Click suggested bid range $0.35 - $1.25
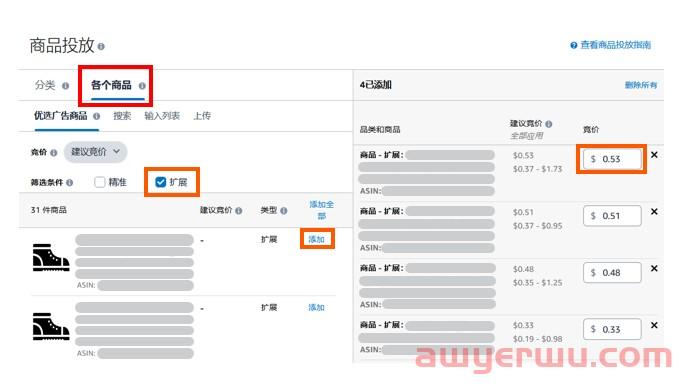The height and width of the screenshot is (387, 691). click(537, 283)
